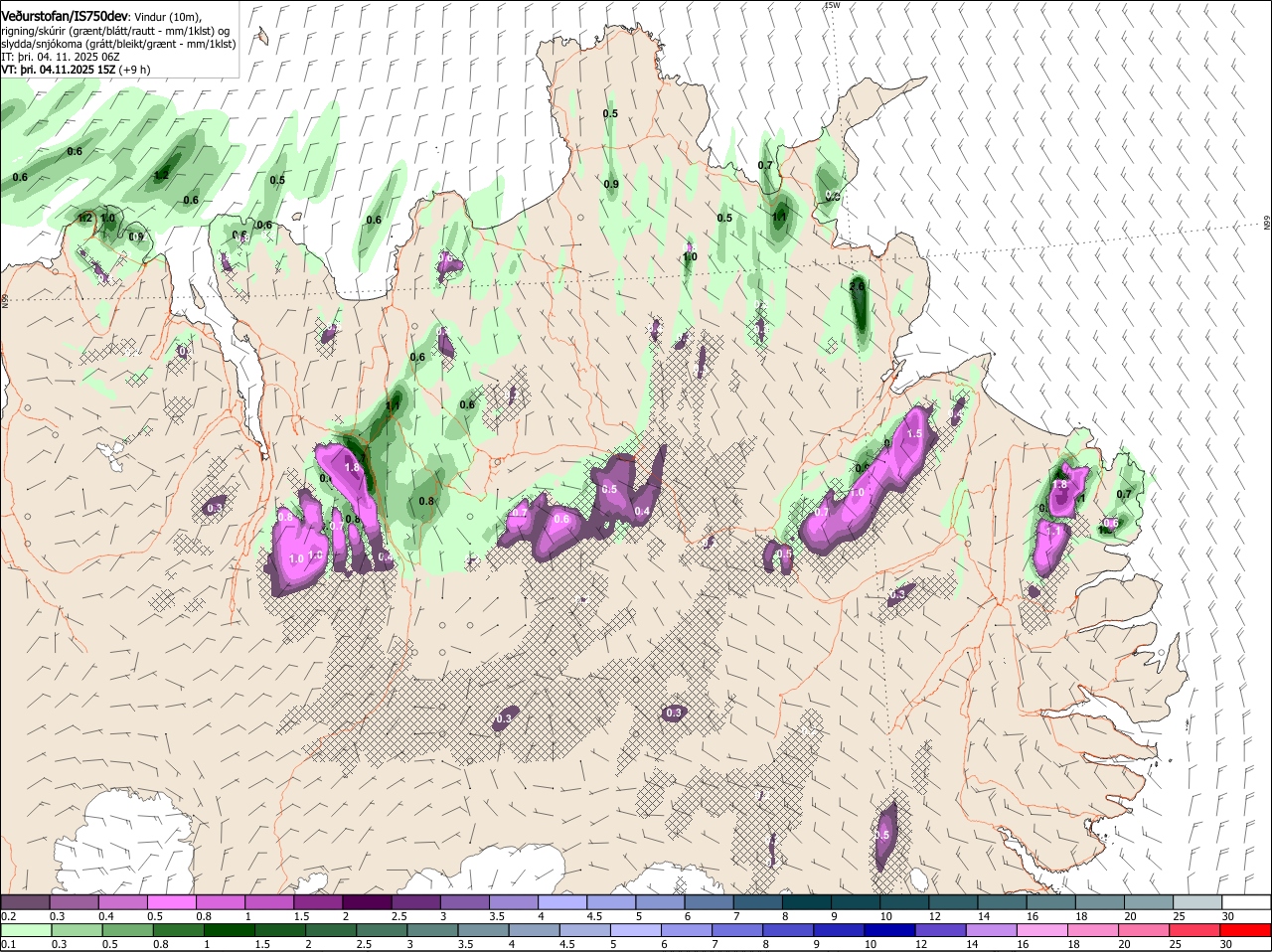Click the bright pink 0.5–0.8 snow legend swatch

pos(172,901)
